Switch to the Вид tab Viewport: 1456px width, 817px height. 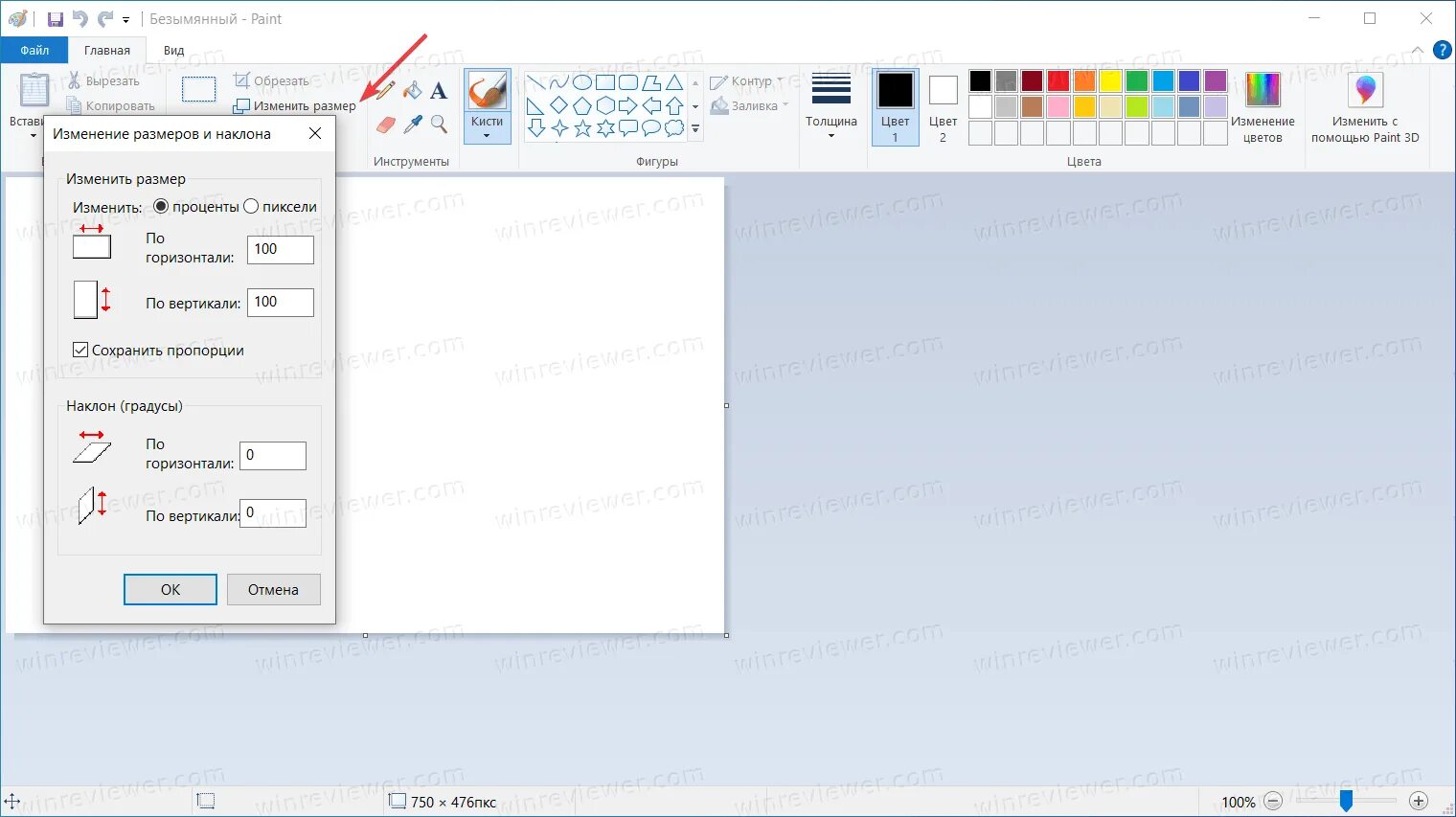pyautogui.click(x=173, y=50)
